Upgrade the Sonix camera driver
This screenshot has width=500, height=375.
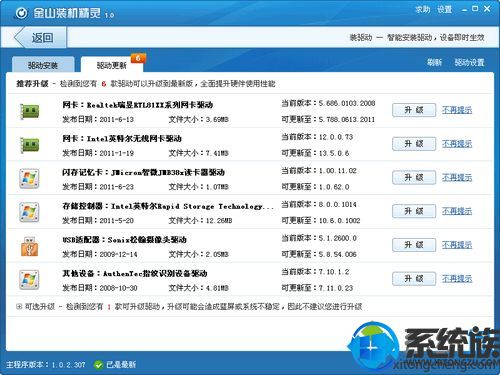coord(414,245)
